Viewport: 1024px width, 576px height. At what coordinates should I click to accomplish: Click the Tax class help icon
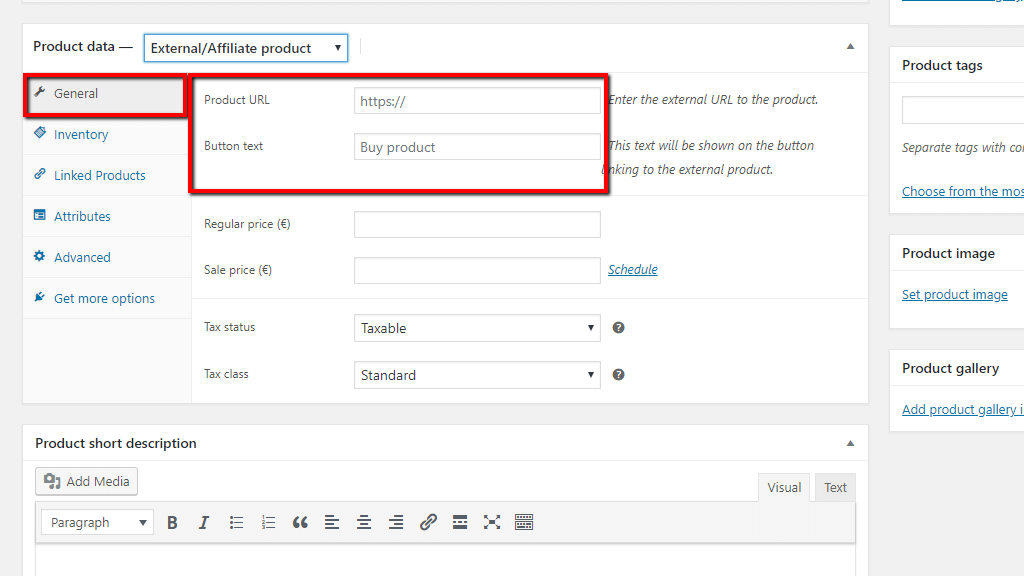[x=618, y=375]
